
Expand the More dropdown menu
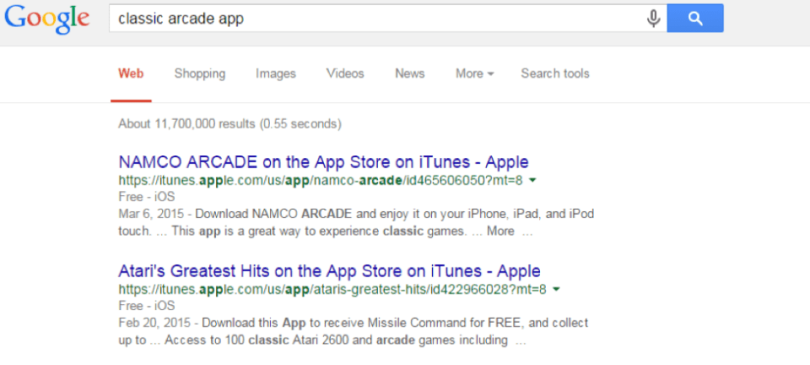pyautogui.click(x=474, y=74)
